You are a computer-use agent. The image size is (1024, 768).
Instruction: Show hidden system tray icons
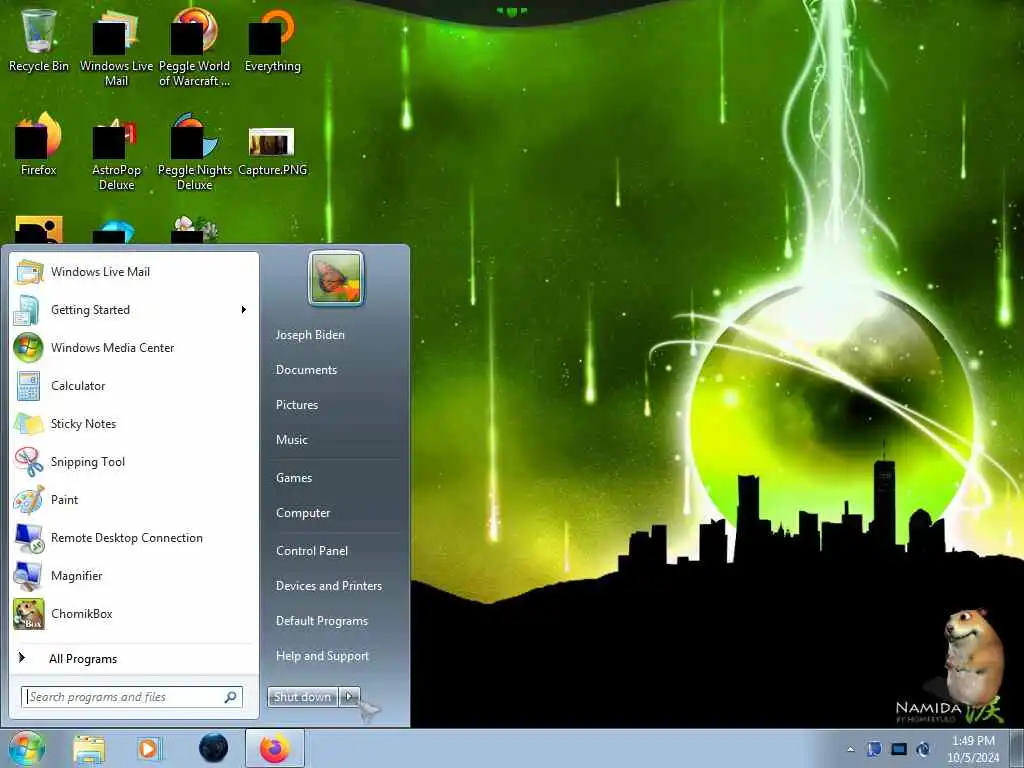click(x=850, y=749)
